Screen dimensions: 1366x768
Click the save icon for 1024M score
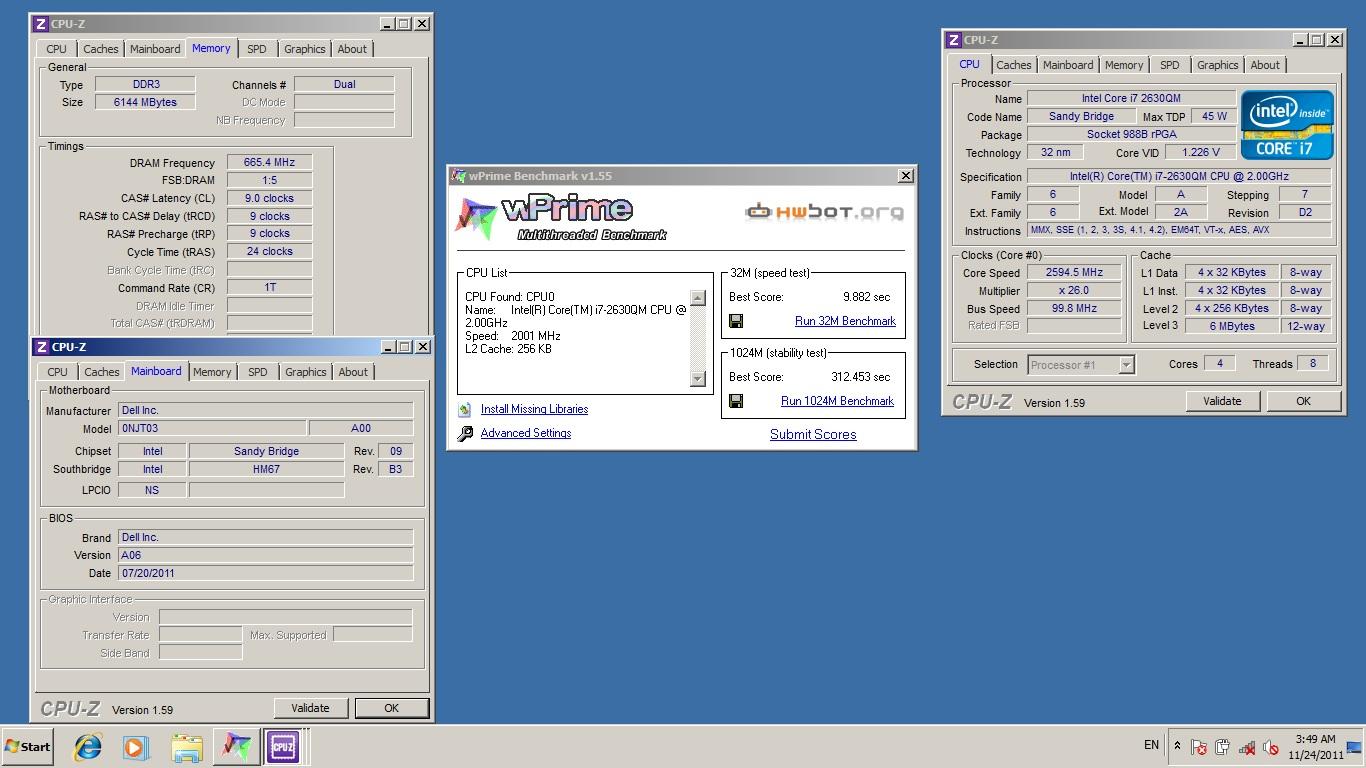[x=736, y=401]
